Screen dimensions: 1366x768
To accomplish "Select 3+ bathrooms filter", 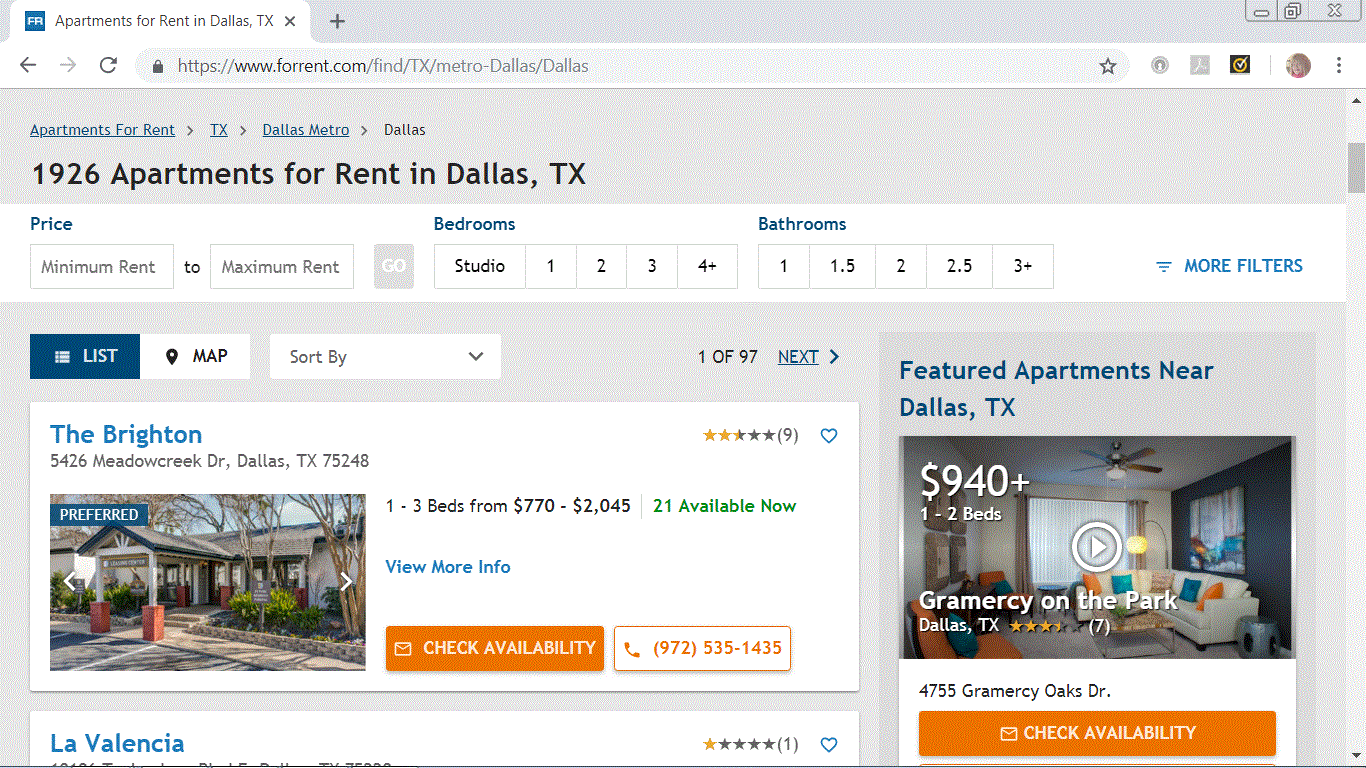I will pos(1023,266).
